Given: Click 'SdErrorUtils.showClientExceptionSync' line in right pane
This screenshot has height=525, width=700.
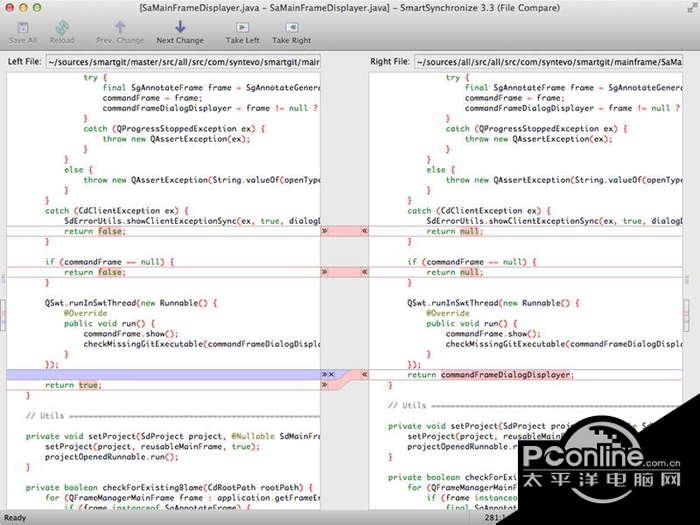Looking at the screenshot, I should coord(554,221).
